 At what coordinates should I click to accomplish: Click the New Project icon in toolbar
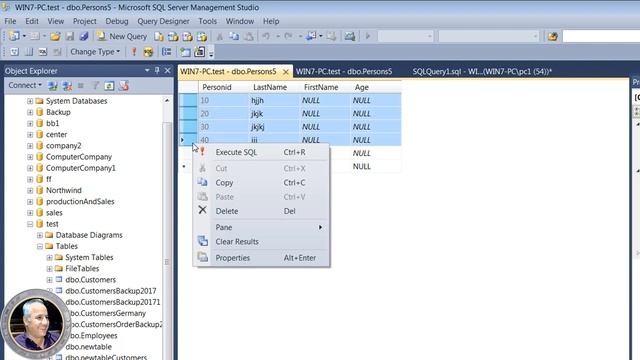point(14,36)
